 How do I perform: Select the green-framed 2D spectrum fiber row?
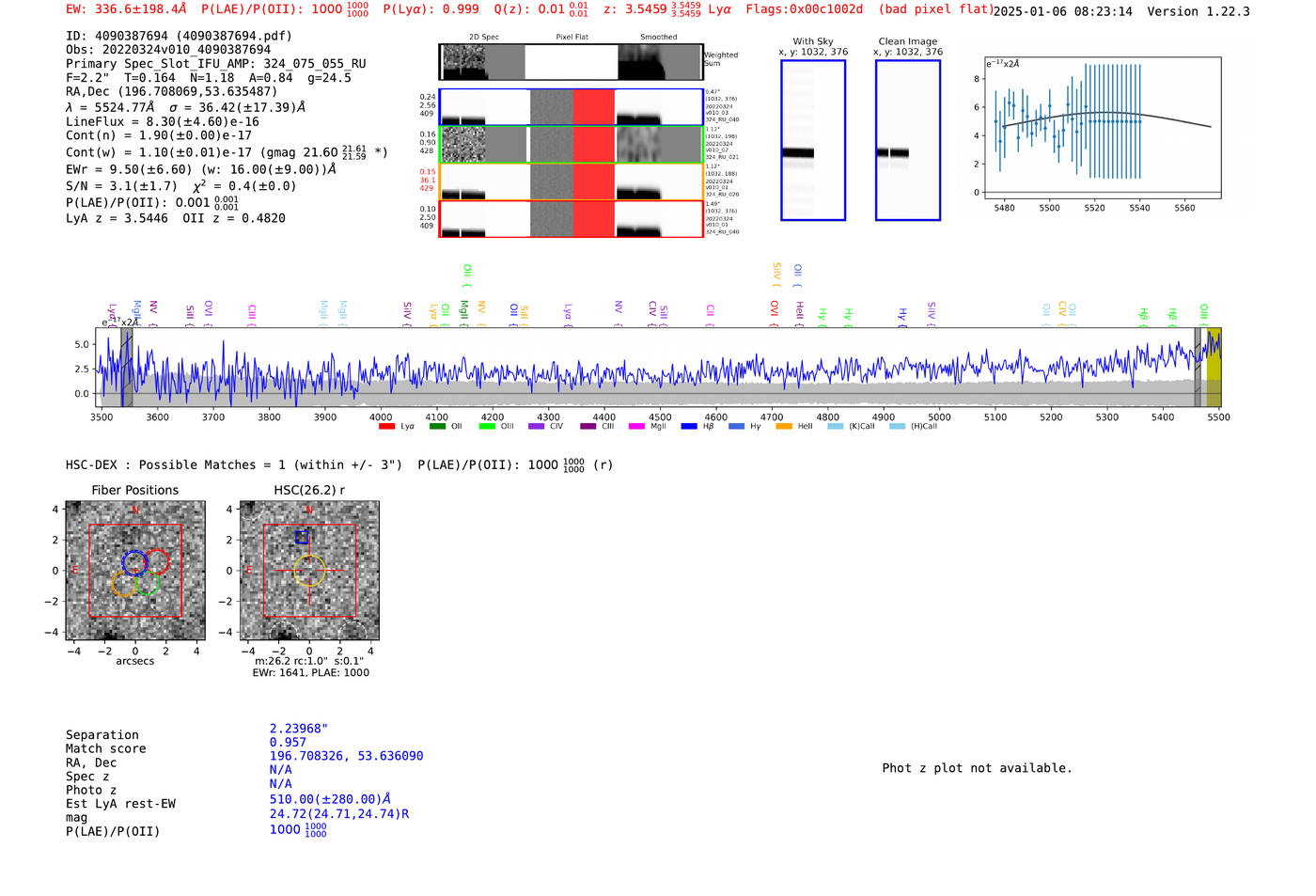click(571, 145)
